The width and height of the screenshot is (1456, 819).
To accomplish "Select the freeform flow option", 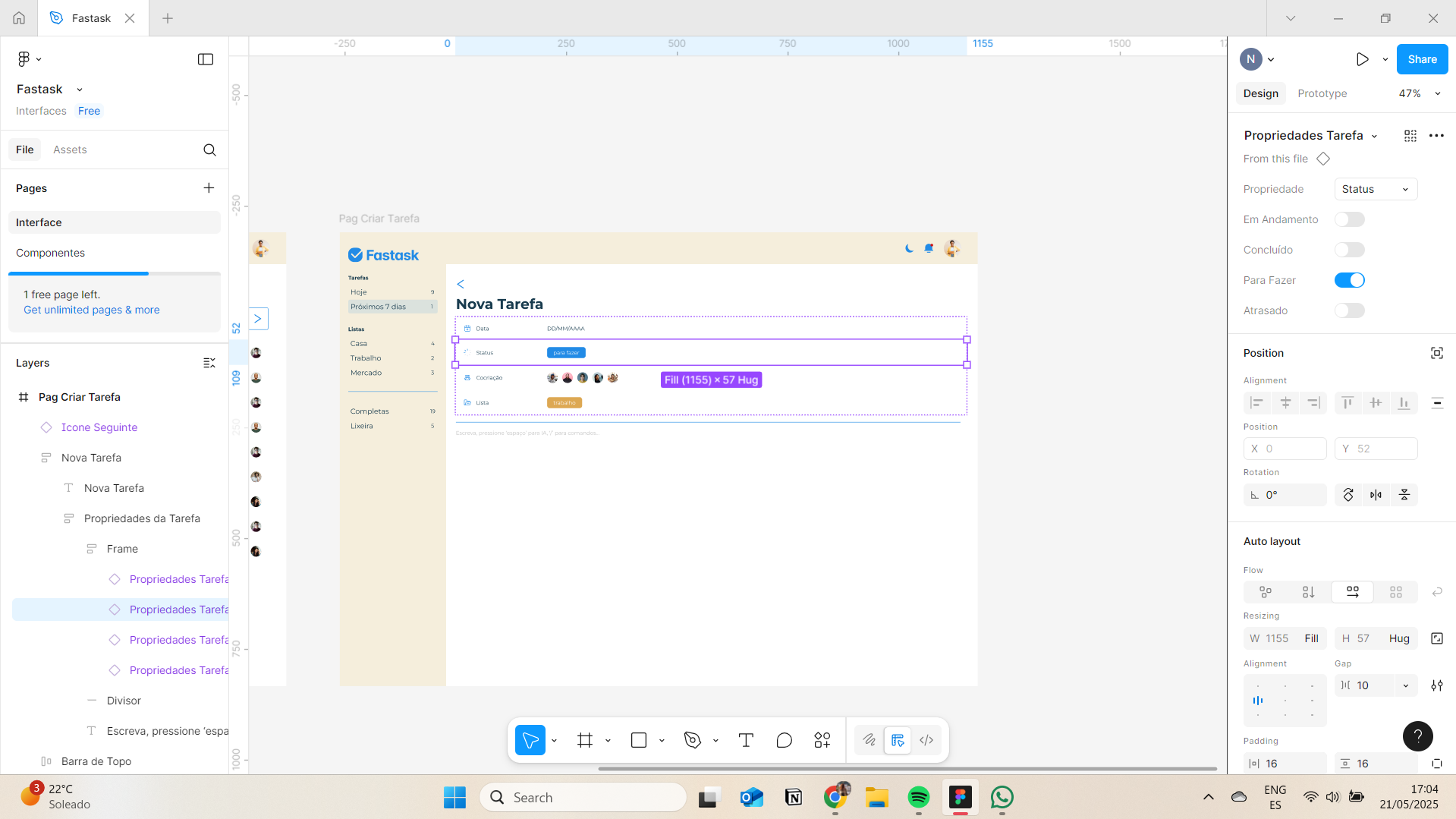I will click(x=1266, y=592).
